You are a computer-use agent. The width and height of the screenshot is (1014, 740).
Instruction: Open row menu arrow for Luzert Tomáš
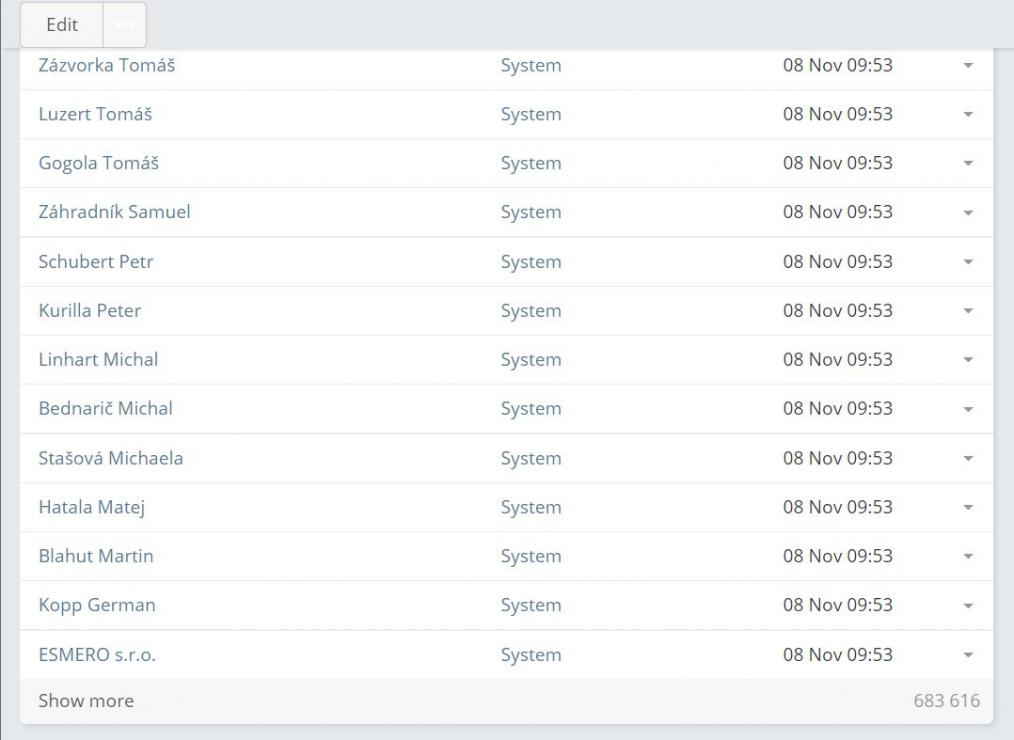(x=968, y=114)
